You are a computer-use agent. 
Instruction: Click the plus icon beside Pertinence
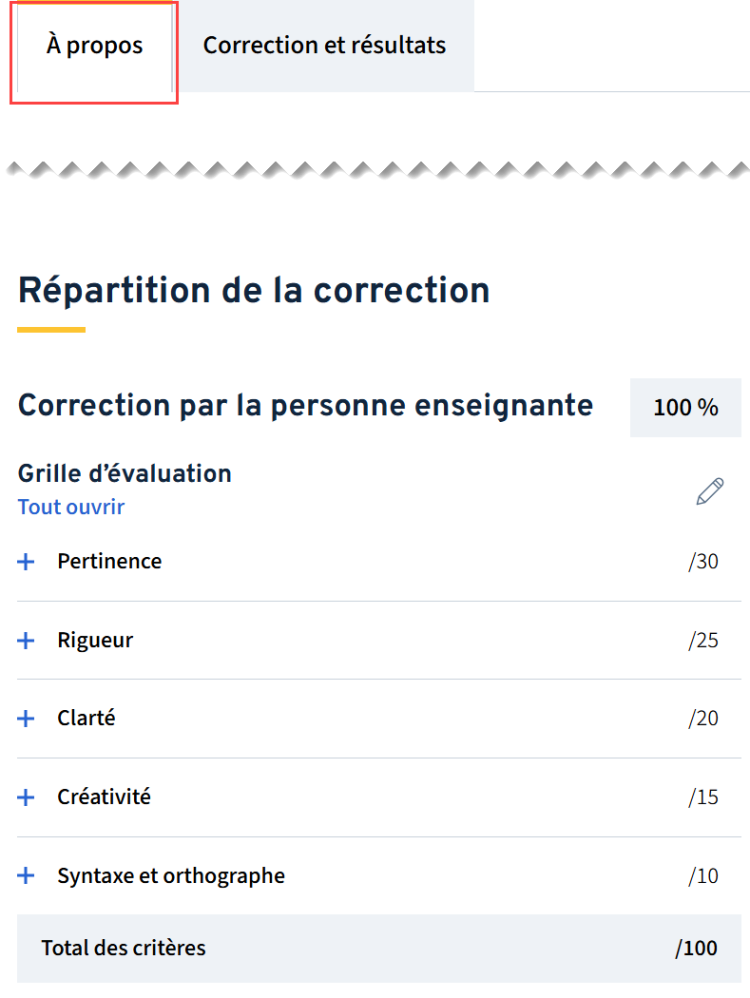[26, 562]
